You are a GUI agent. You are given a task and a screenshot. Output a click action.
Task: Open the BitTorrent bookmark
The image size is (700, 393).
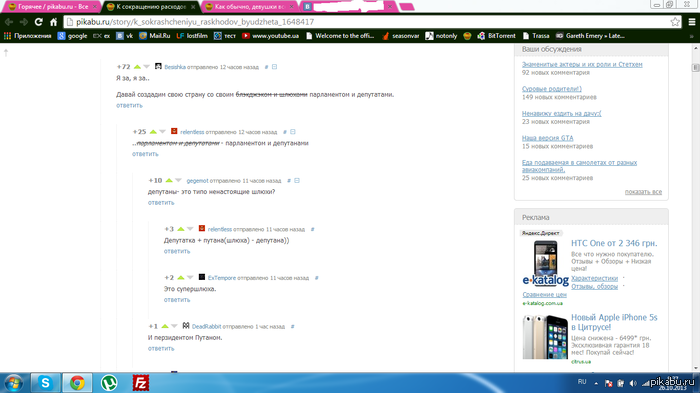pos(496,36)
